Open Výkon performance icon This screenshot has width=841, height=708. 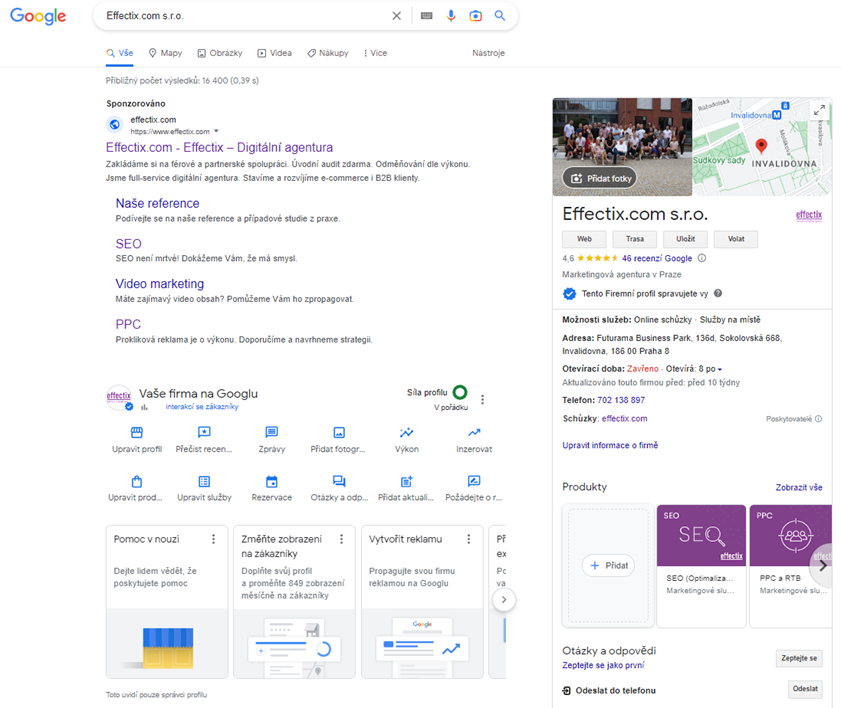click(407, 432)
